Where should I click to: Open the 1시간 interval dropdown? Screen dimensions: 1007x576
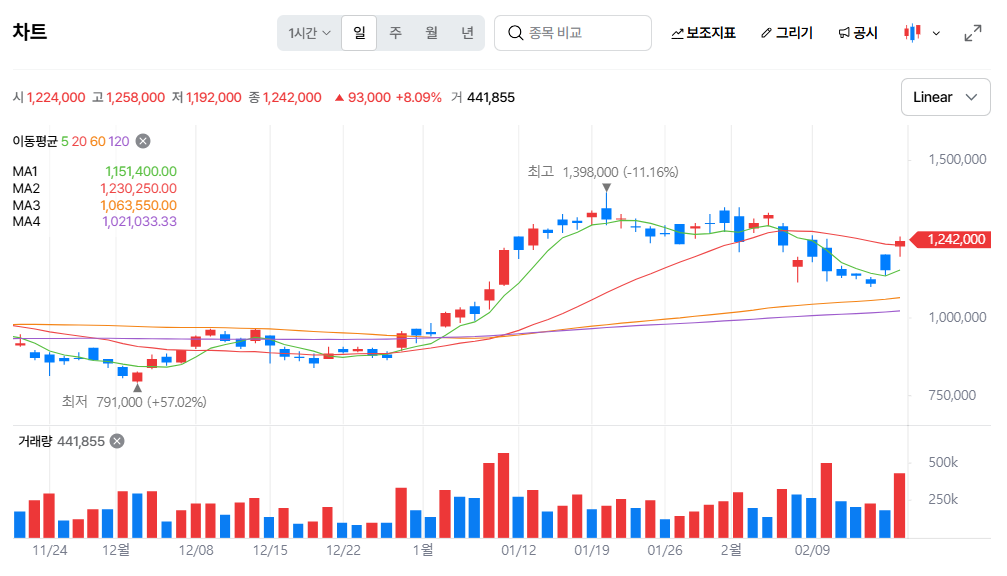[x=310, y=33]
